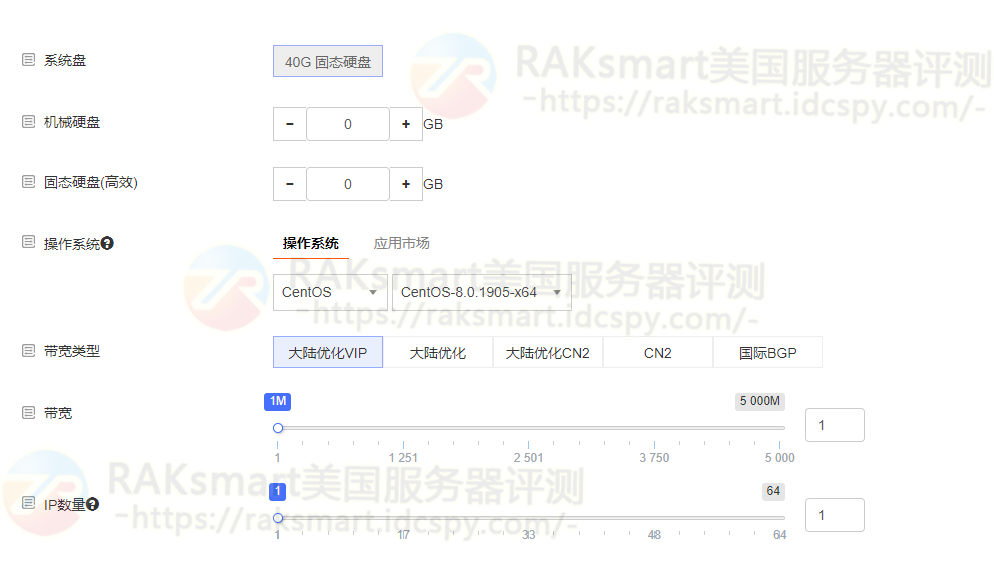Open the CentOS distribution dropdown
The width and height of the screenshot is (994, 580).
click(330, 292)
